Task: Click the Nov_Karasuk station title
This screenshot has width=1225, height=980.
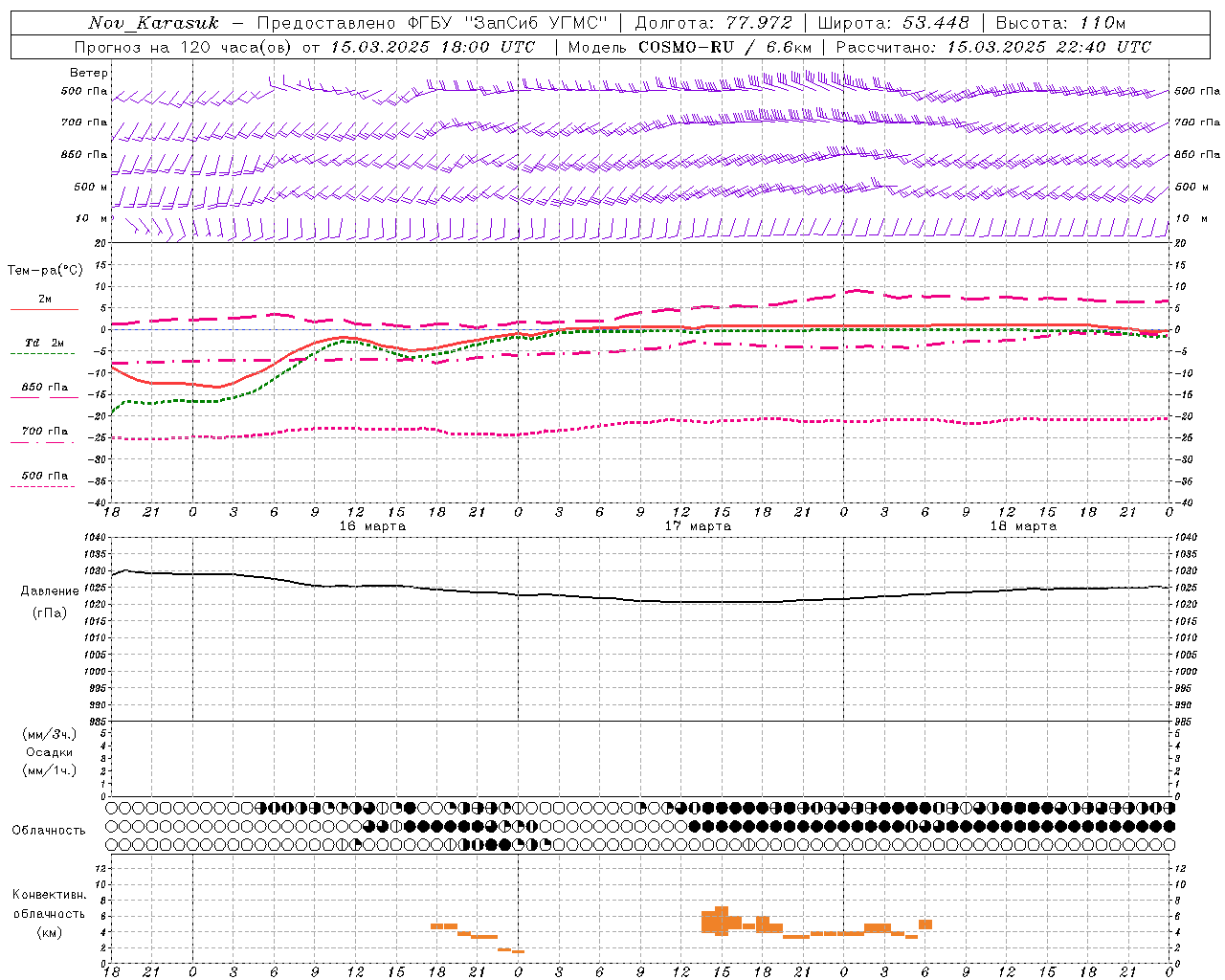Action: [153, 23]
